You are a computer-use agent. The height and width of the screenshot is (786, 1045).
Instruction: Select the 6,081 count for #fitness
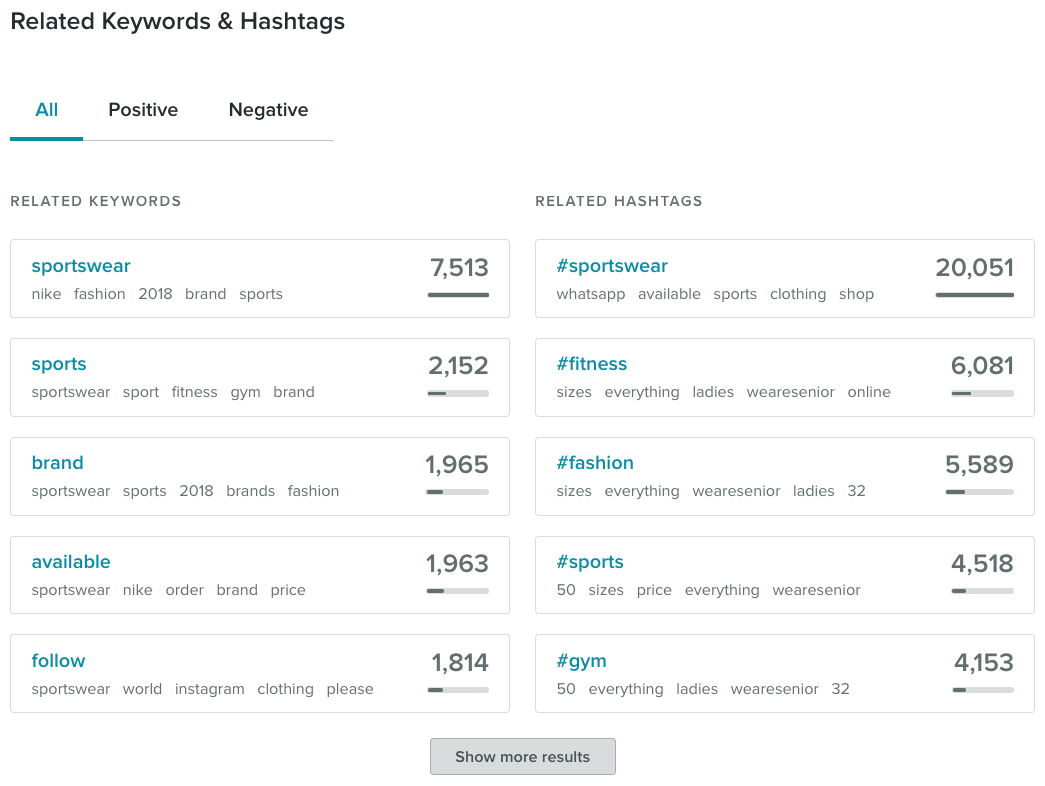(982, 366)
